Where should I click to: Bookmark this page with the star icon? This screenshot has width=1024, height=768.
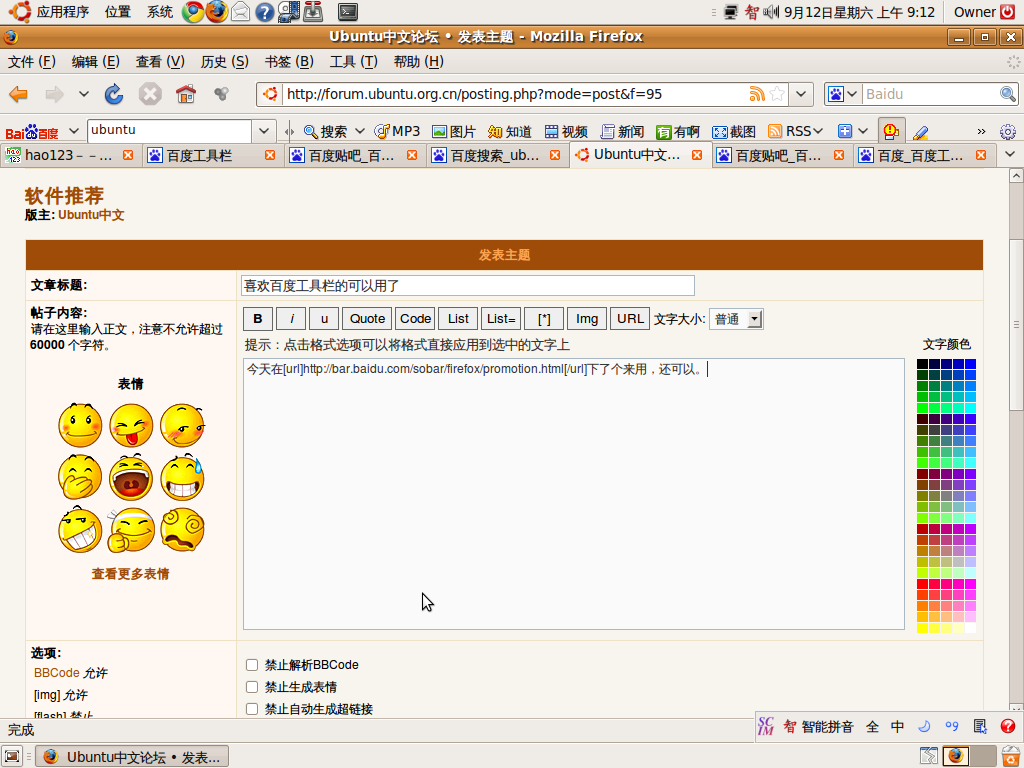coord(777,94)
